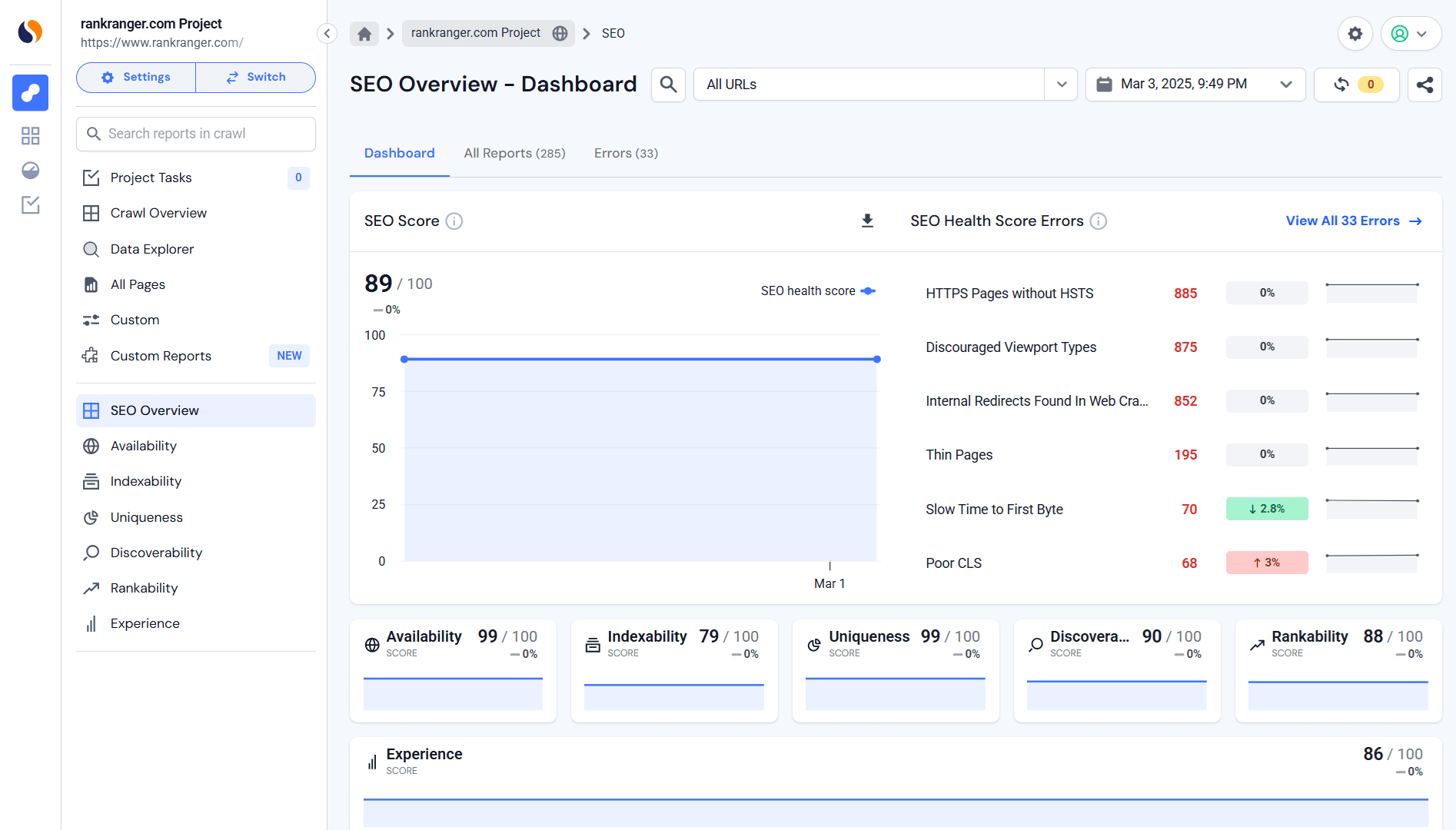This screenshot has width=1456, height=830.
Task: Open Data Explorer in sidebar
Action: 196,249
